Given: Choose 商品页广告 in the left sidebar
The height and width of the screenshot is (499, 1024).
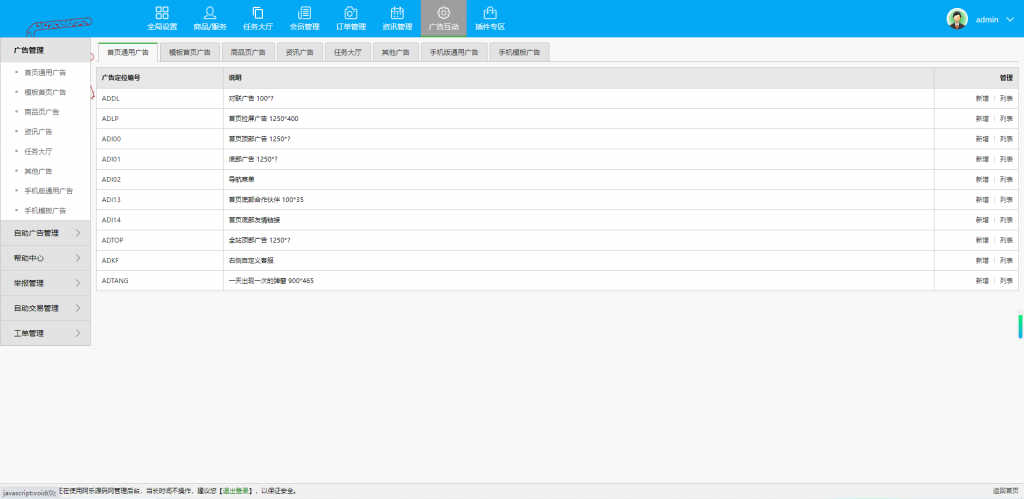Looking at the screenshot, I should [x=42, y=112].
